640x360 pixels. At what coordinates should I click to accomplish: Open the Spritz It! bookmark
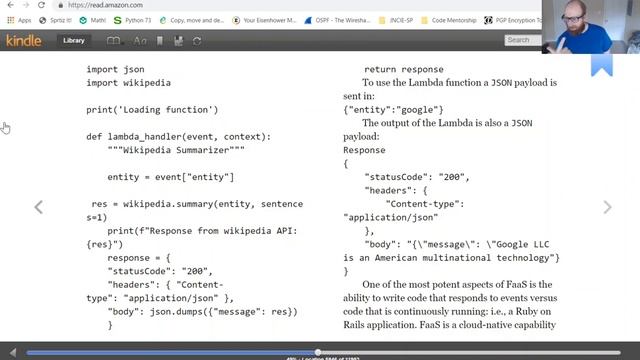55,20
